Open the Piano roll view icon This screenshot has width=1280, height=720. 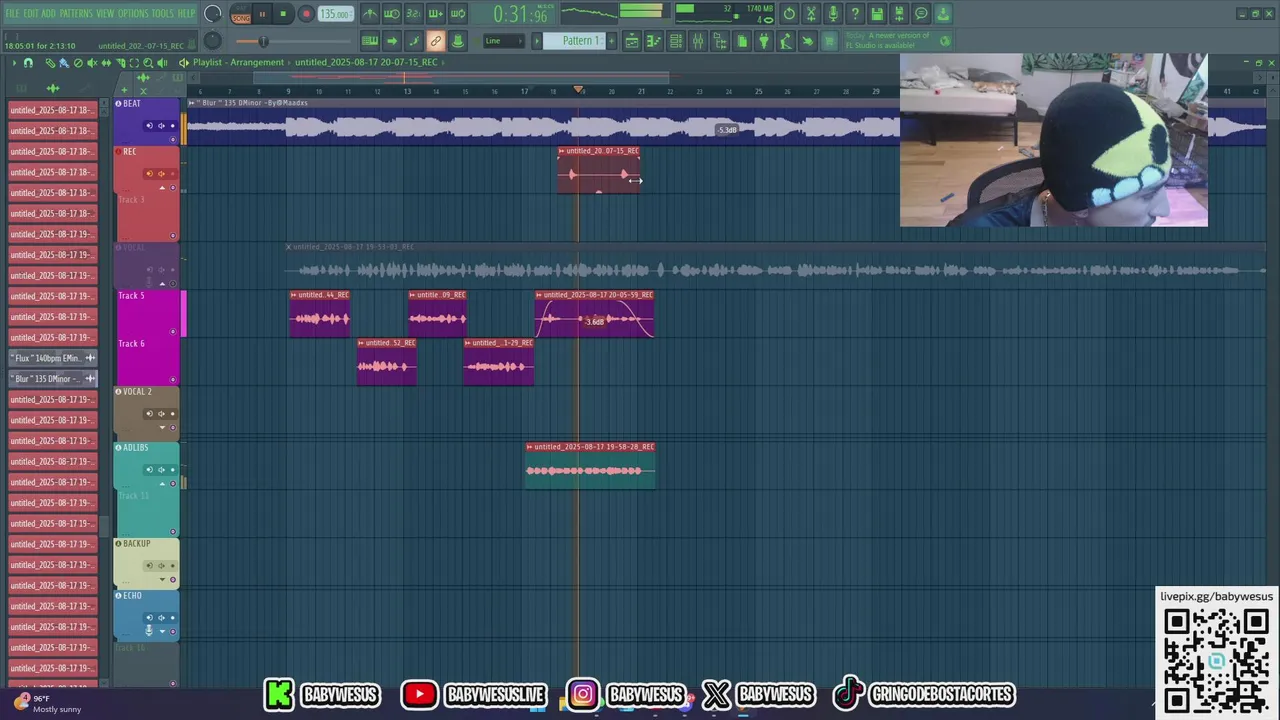coord(654,41)
